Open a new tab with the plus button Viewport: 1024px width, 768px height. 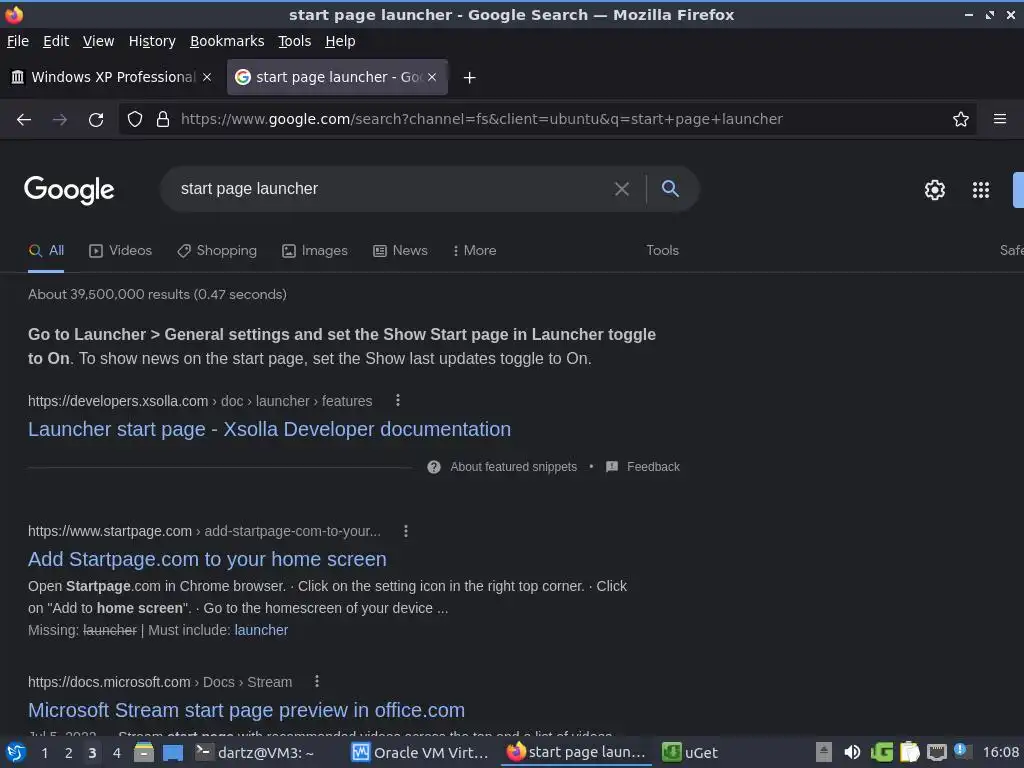(469, 78)
